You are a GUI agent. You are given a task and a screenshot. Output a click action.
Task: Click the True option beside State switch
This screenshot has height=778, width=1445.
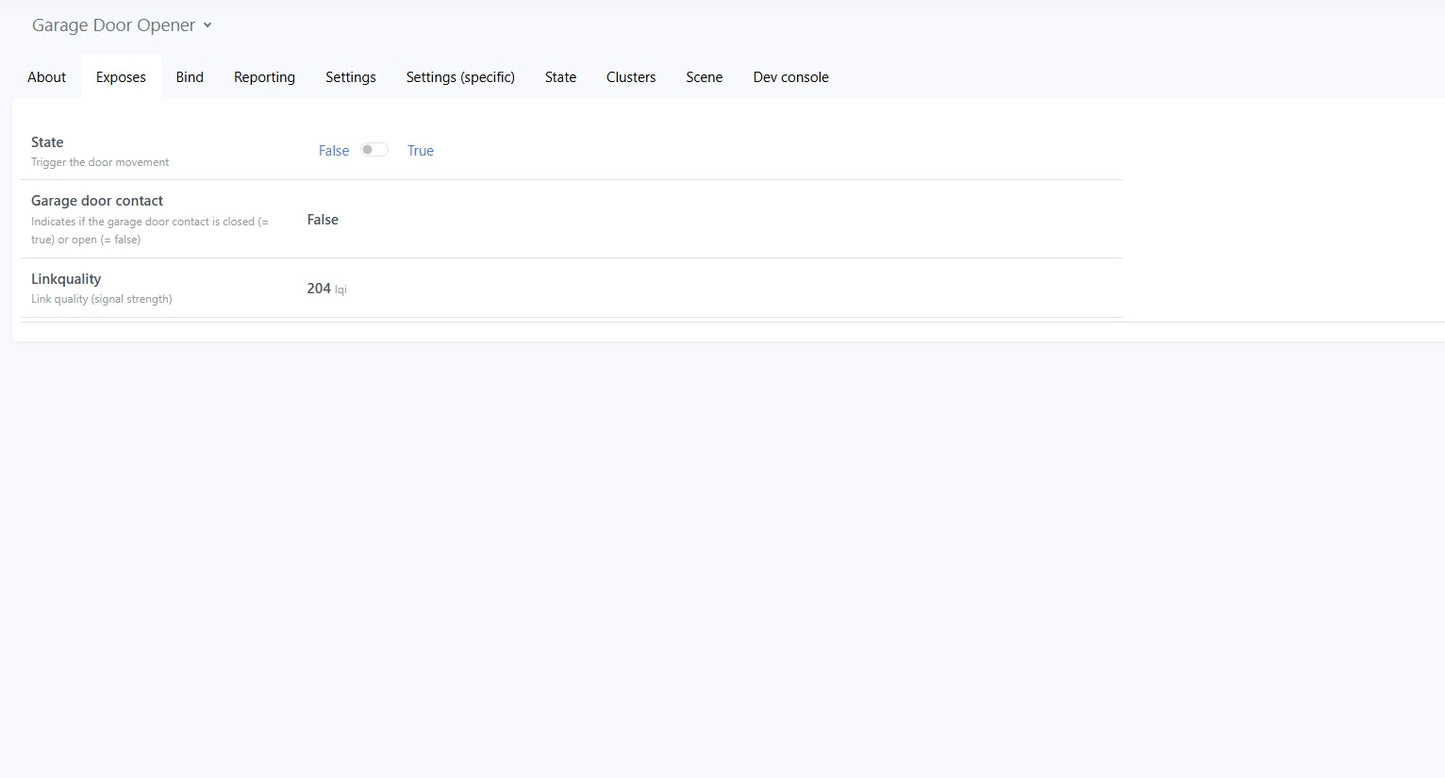[x=420, y=151]
